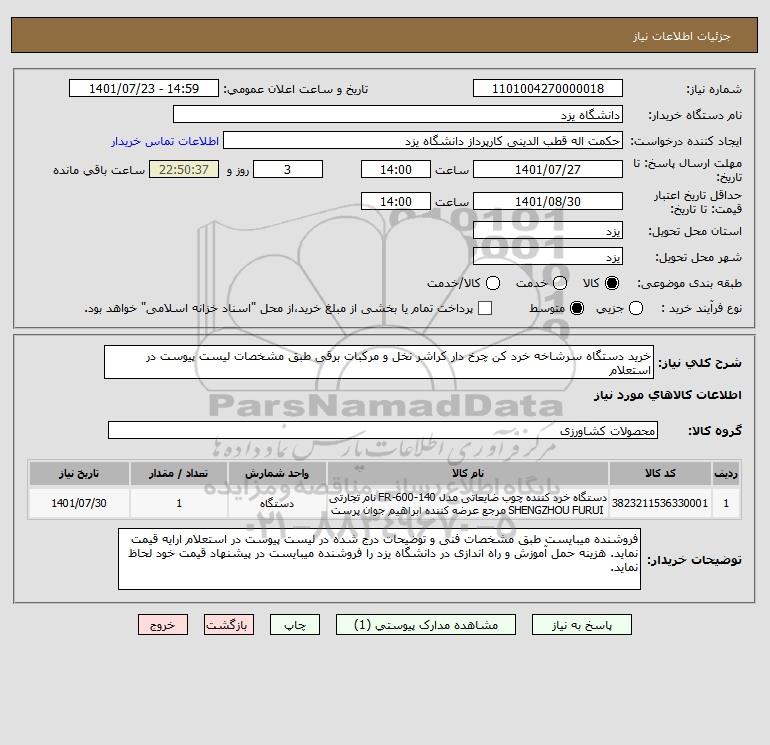Image resolution: width=770 pixels, height=745 pixels.
Task: Click the شماره نیاز number field
Action: (548, 88)
